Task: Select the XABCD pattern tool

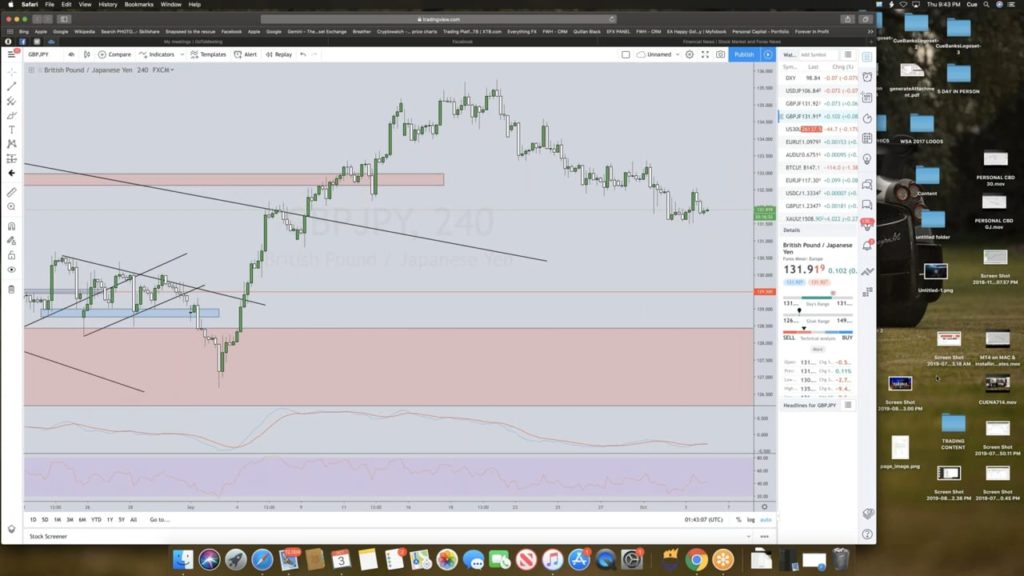Action: click(x=12, y=144)
